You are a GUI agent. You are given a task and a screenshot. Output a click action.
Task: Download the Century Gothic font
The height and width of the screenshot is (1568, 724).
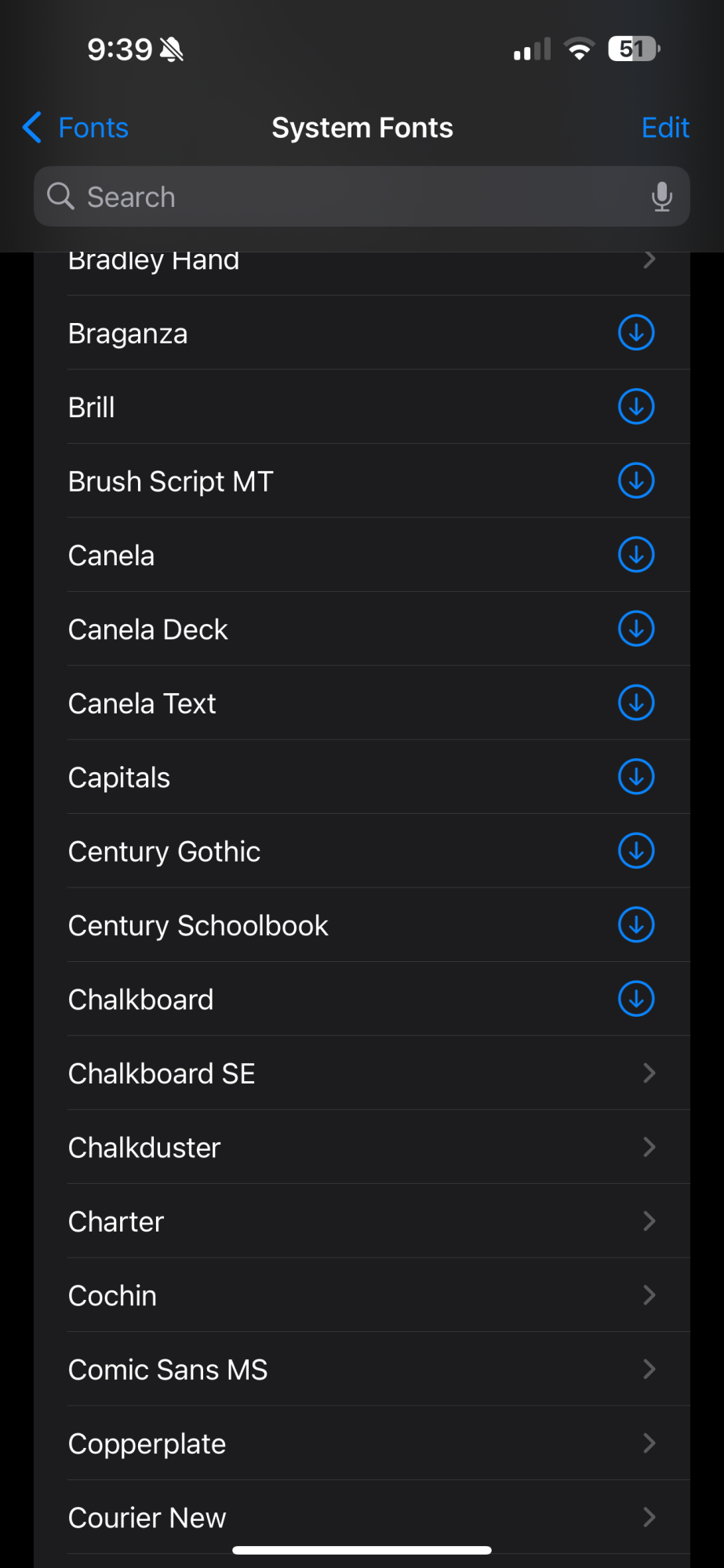tap(636, 851)
